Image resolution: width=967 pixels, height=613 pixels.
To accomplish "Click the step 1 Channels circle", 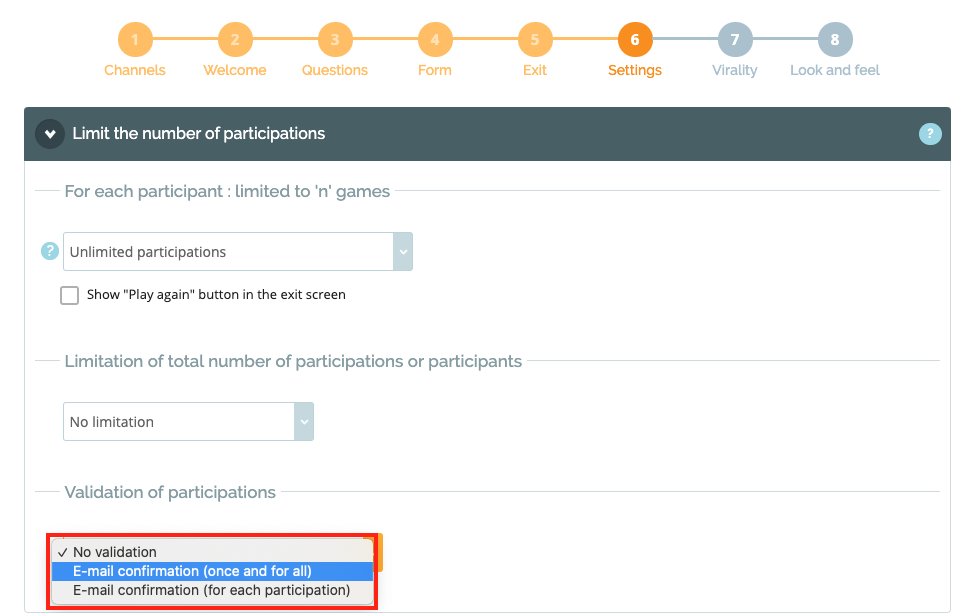I will pyautogui.click(x=135, y=41).
